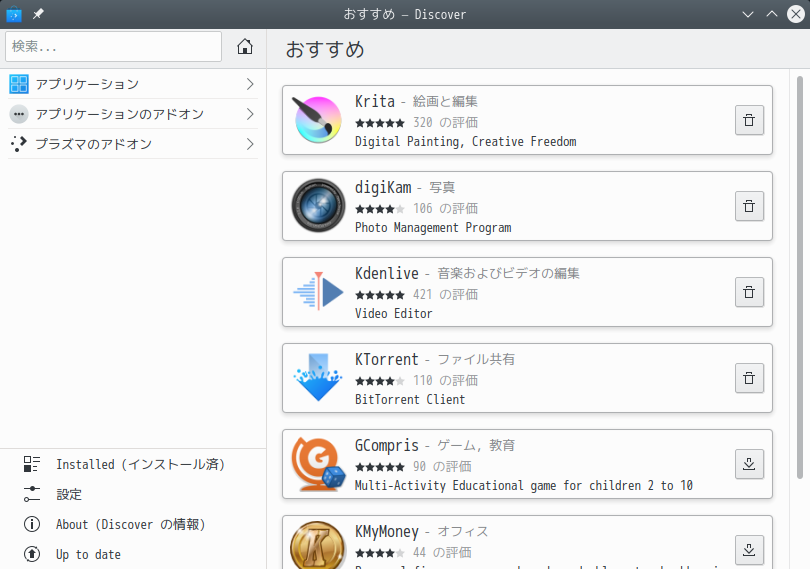This screenshot has height=569, width=810.
Task: Open the Kdenlive app title
Action: point(386,273)
